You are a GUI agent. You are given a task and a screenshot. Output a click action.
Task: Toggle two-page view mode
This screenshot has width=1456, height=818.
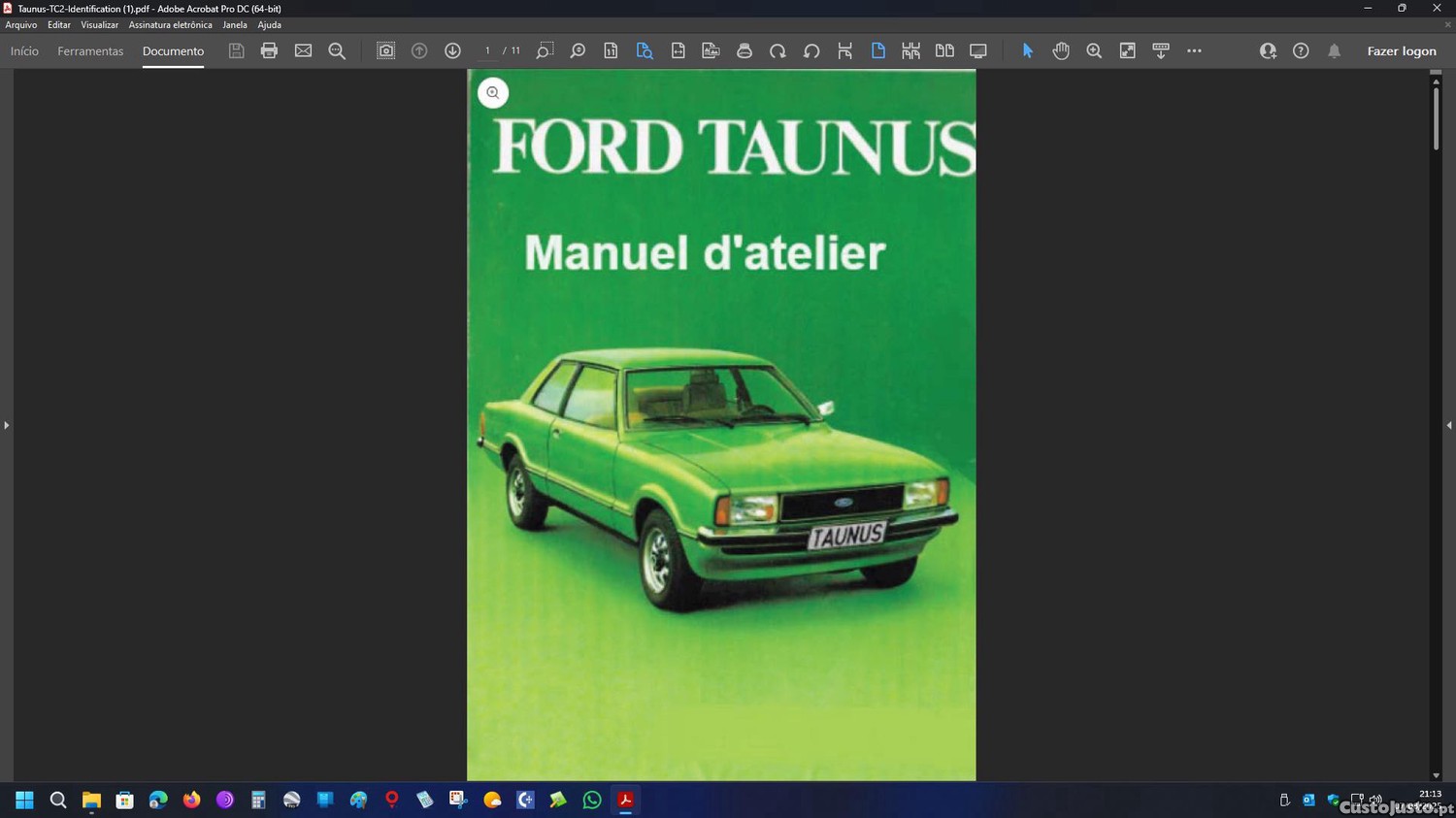tap(944, 50)
